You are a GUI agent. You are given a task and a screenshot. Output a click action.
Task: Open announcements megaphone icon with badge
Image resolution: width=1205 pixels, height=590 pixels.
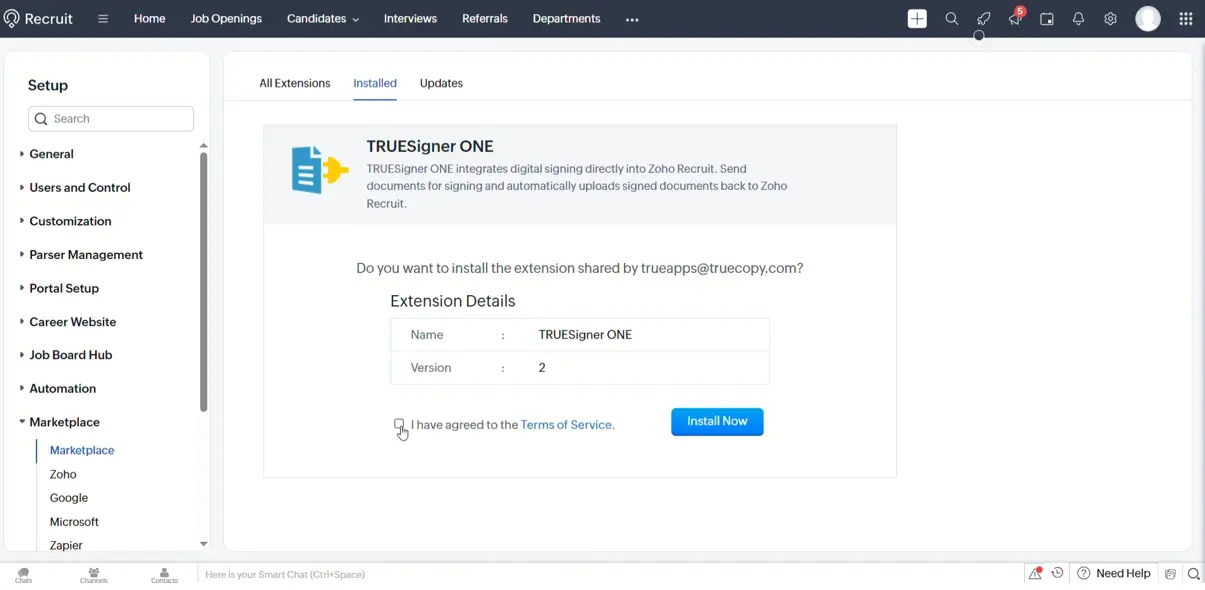(1016, 18)
